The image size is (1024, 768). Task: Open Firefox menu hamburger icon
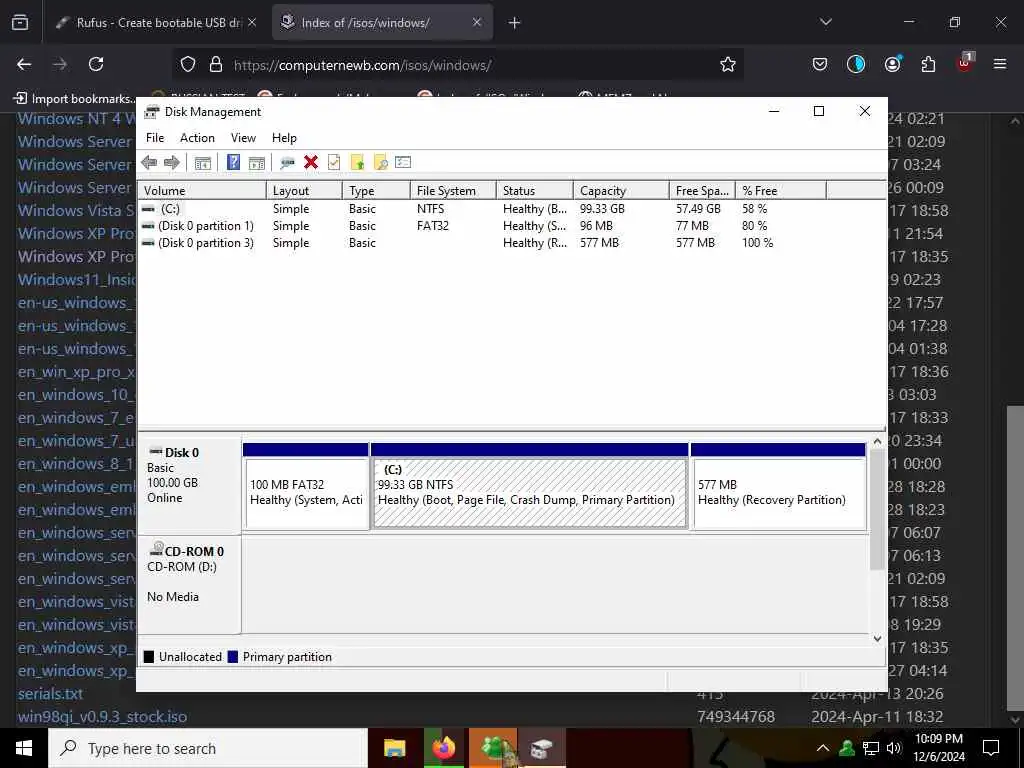(x=1000, y=64)
